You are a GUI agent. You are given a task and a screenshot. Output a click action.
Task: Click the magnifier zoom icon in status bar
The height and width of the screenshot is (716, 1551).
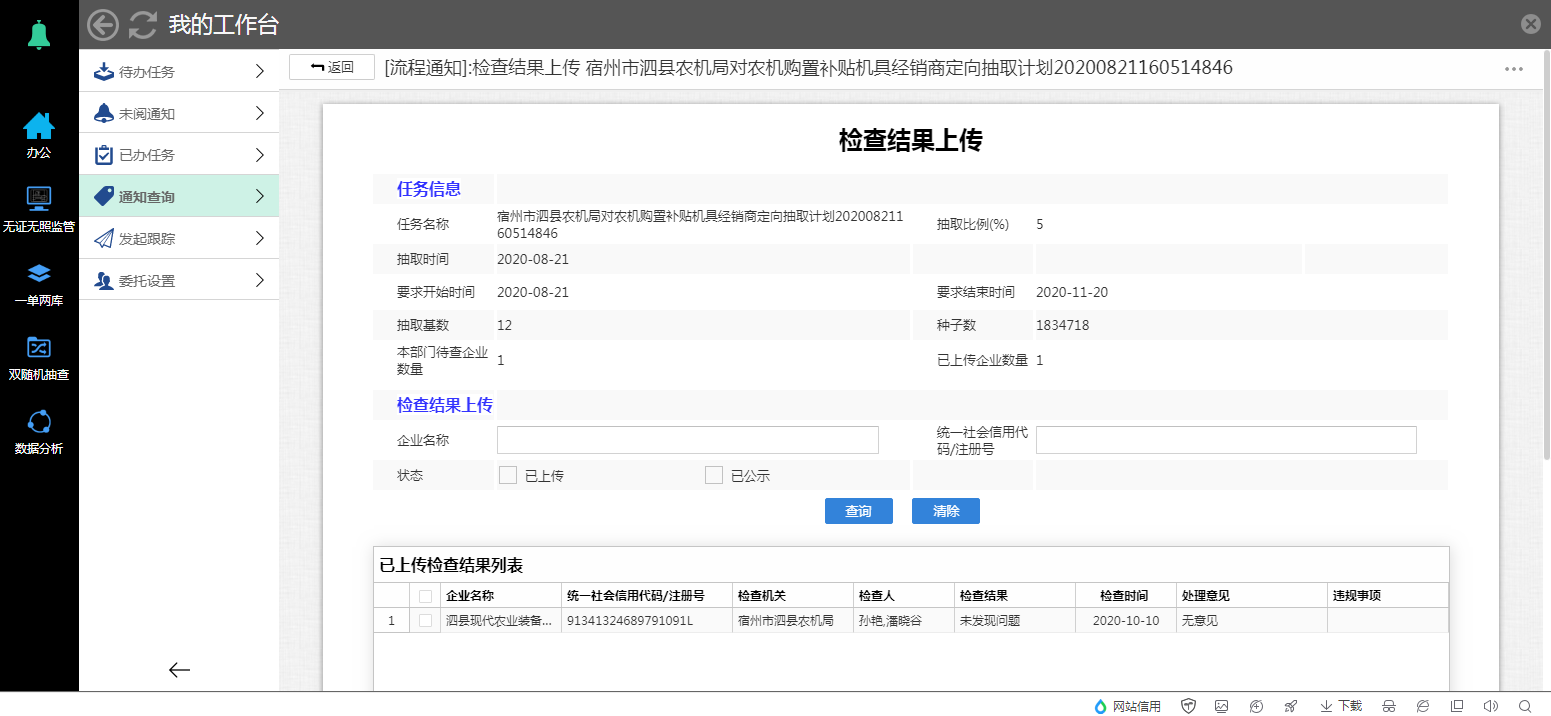pos(1525,706)
